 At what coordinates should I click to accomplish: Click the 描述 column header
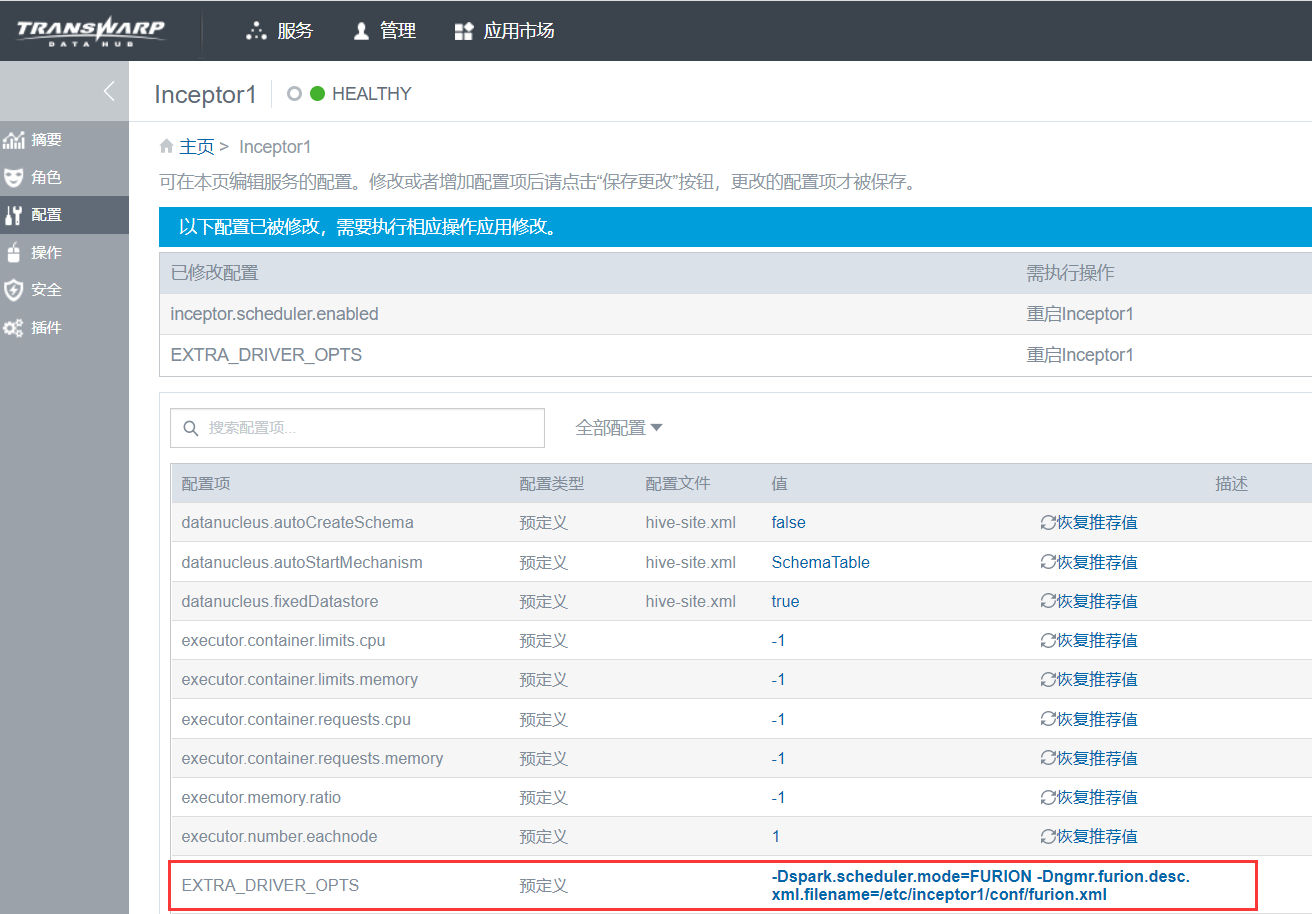point(1231,484)
